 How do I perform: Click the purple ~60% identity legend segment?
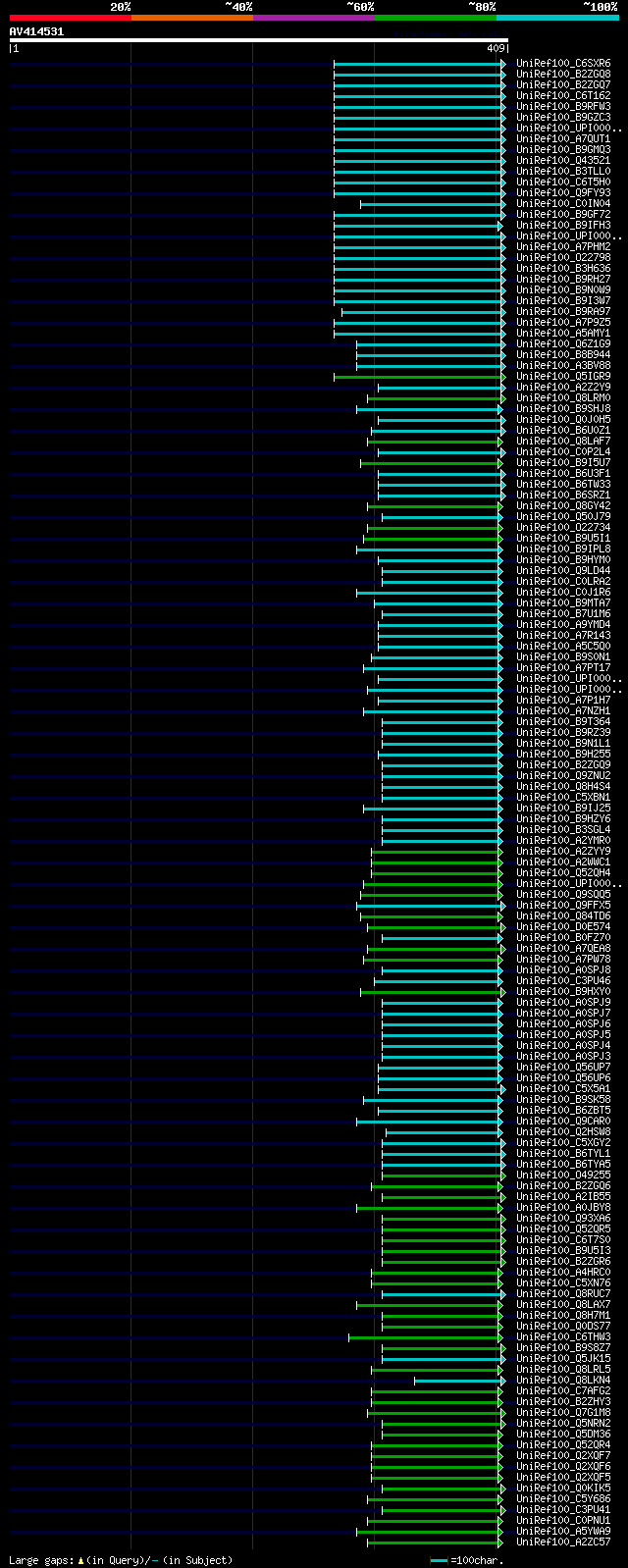314,18
